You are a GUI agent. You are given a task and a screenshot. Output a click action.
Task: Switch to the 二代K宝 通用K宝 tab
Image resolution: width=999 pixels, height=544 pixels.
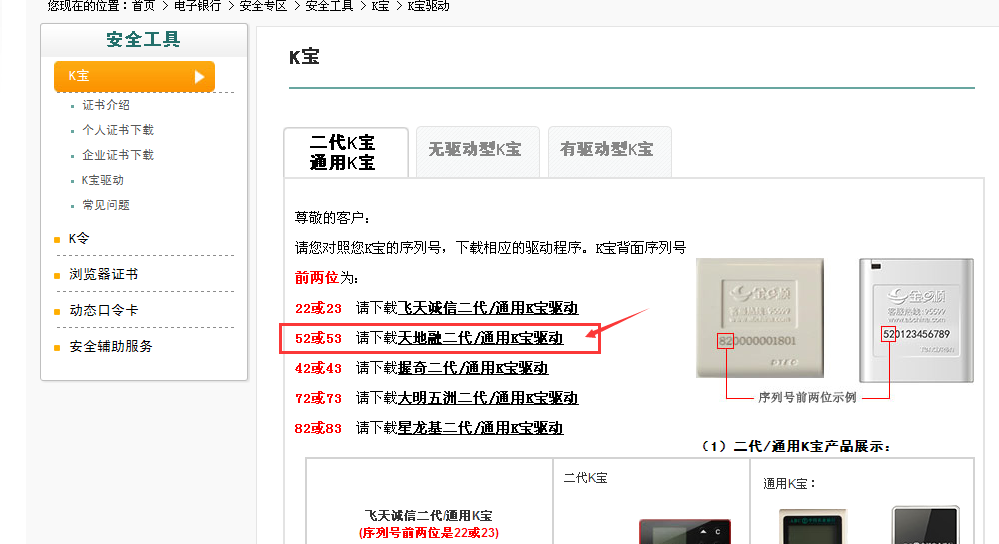pyautogui.click(x=345, y=152)
